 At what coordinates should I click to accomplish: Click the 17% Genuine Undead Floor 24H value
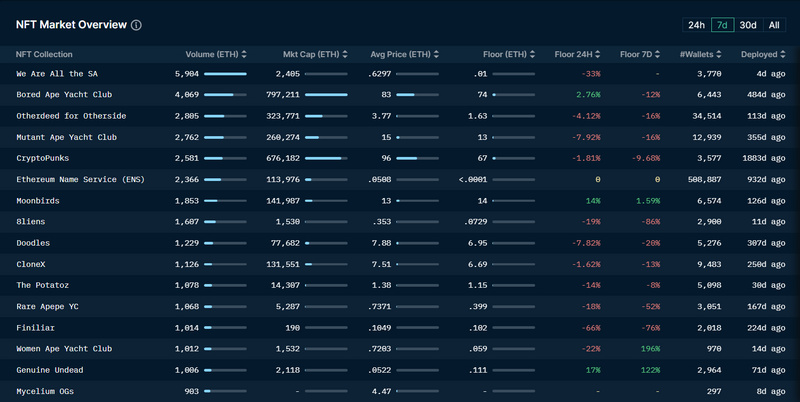point(593,370)
